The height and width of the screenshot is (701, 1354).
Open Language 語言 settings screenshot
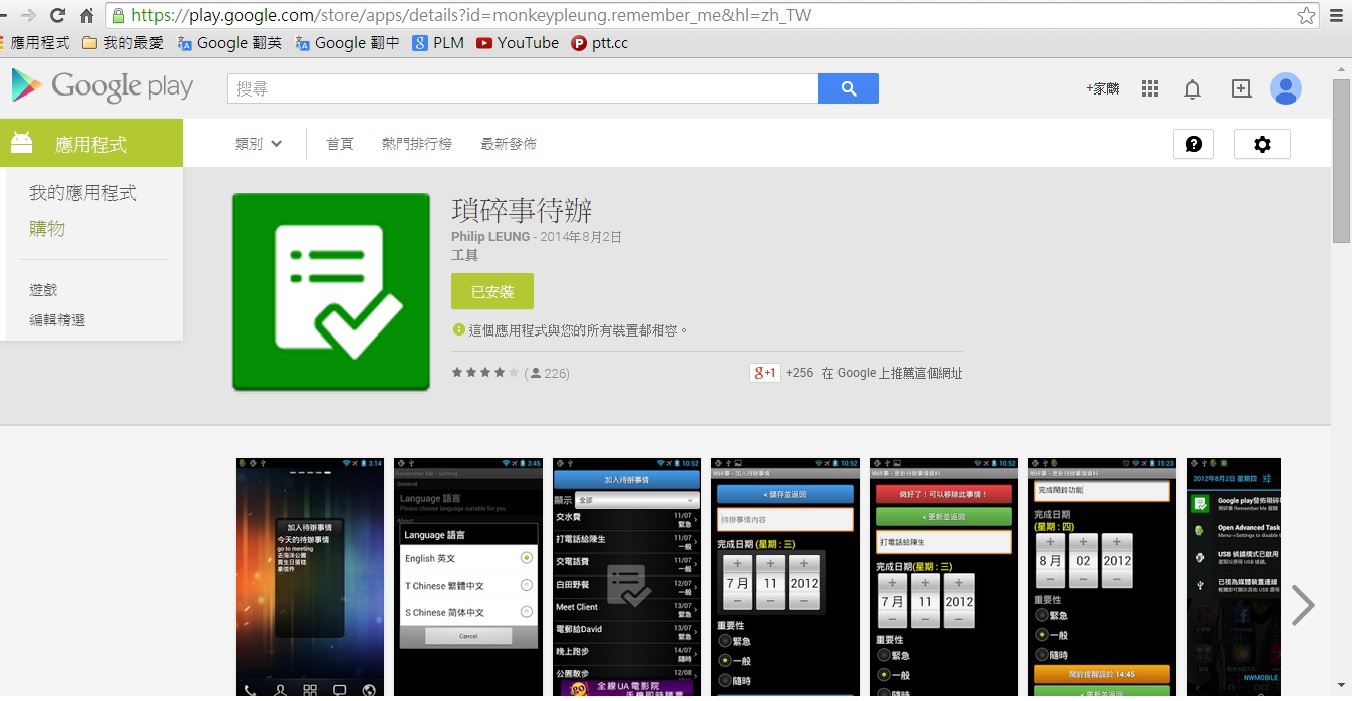click(468, 577)
